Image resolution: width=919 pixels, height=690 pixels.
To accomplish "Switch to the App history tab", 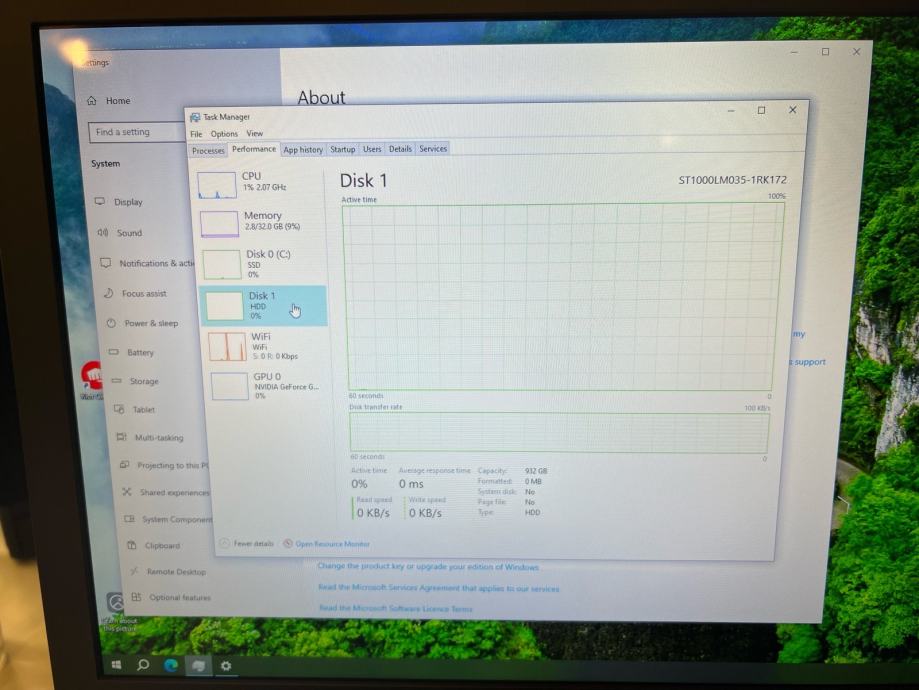I will [303, 149].
